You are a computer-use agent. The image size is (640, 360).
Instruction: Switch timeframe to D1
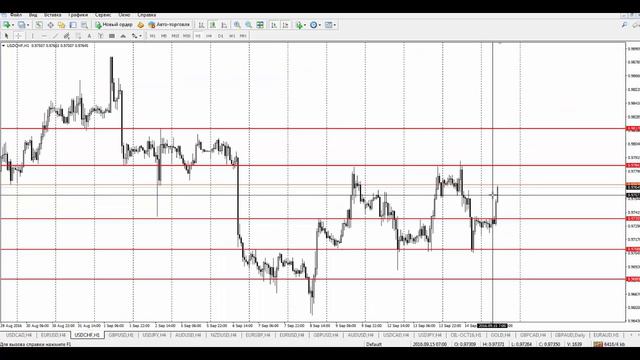click(x=220, y=36)
